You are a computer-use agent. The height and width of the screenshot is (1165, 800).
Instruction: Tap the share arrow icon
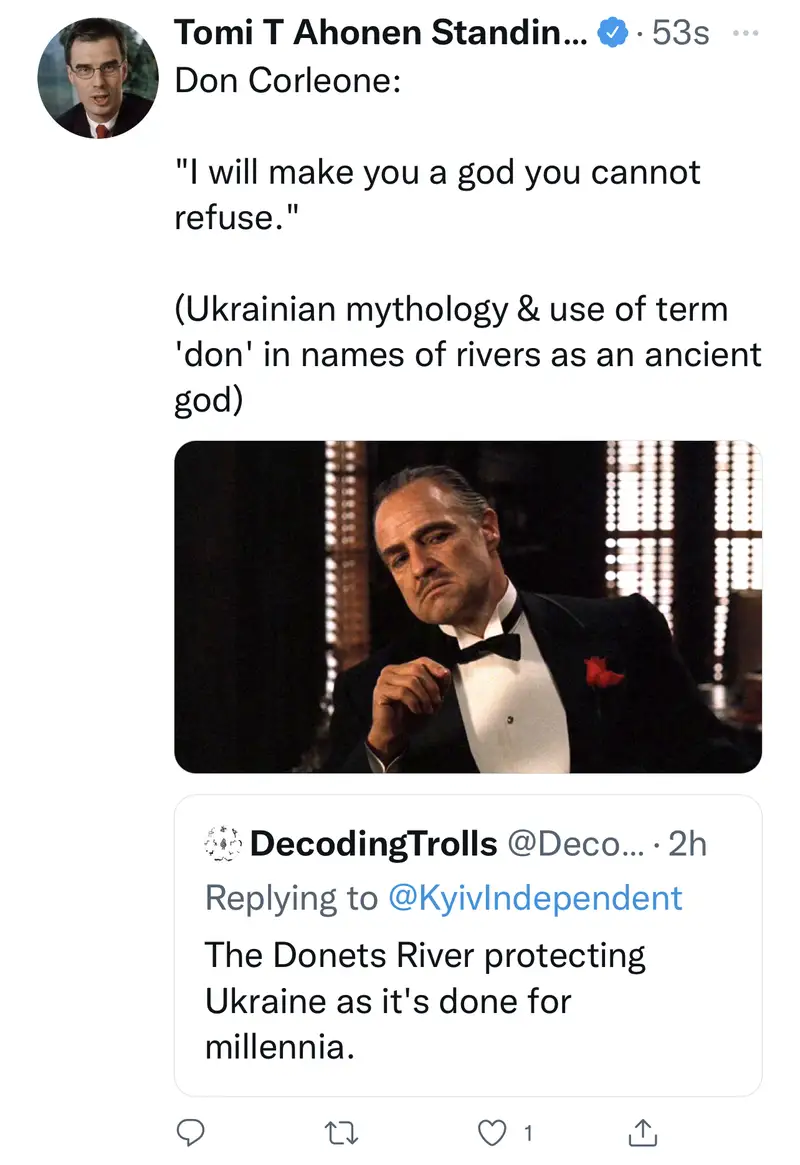pyautogui.click(x=639, y=1131)
